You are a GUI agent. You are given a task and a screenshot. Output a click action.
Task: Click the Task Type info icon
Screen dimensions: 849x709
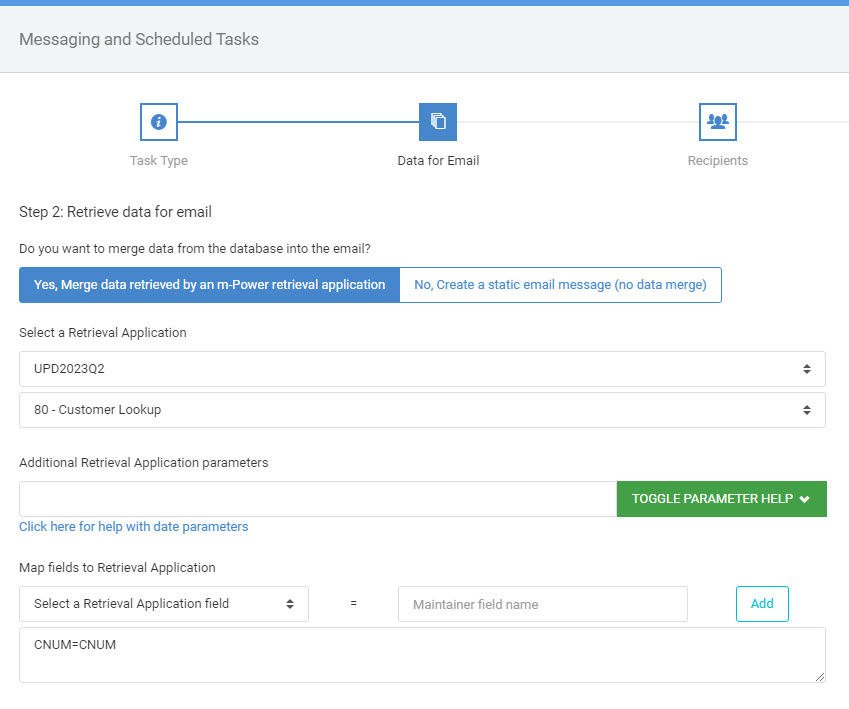(x=159, y=122)
